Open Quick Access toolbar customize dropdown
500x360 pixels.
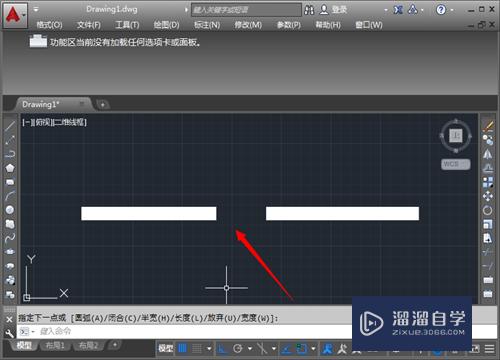click(36, 9)
